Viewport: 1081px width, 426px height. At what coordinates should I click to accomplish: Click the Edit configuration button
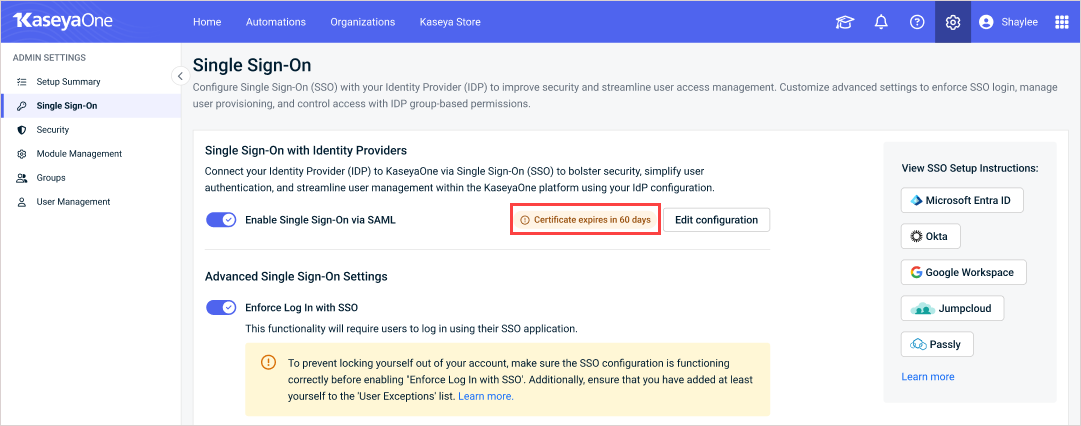(x=716, y=220)
